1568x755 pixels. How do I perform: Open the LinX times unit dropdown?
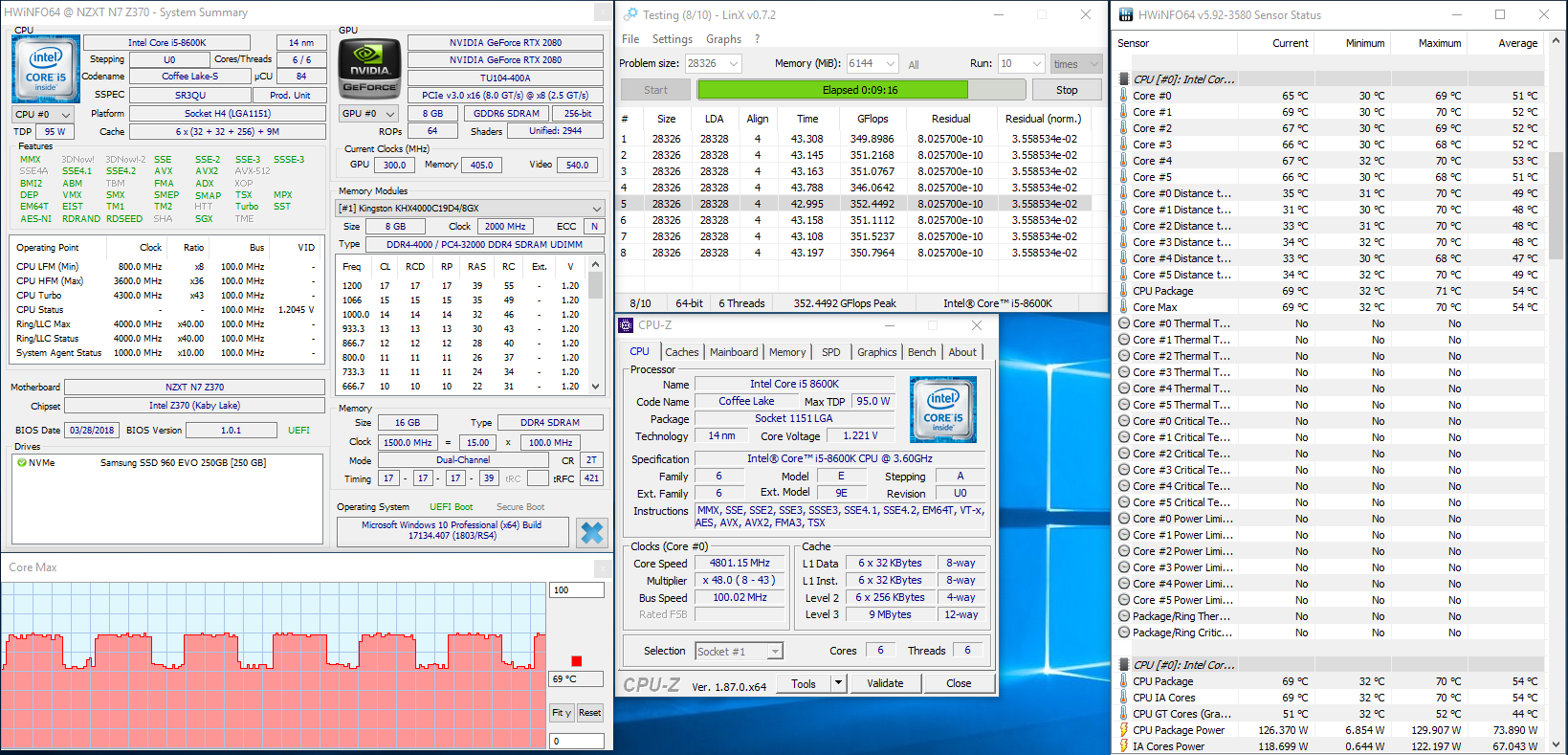point(1076,64)
